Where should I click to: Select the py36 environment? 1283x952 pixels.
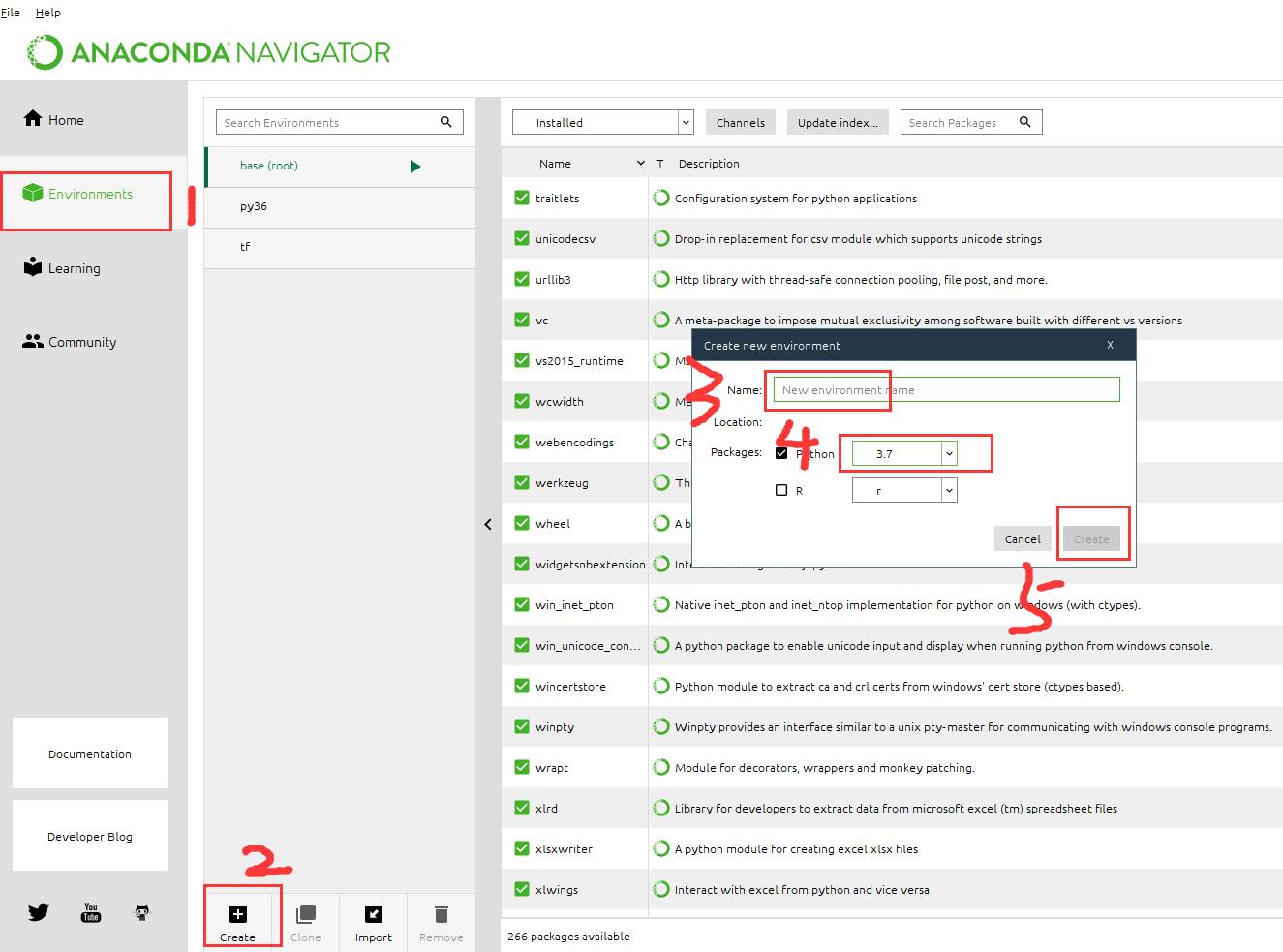point(340,207)
